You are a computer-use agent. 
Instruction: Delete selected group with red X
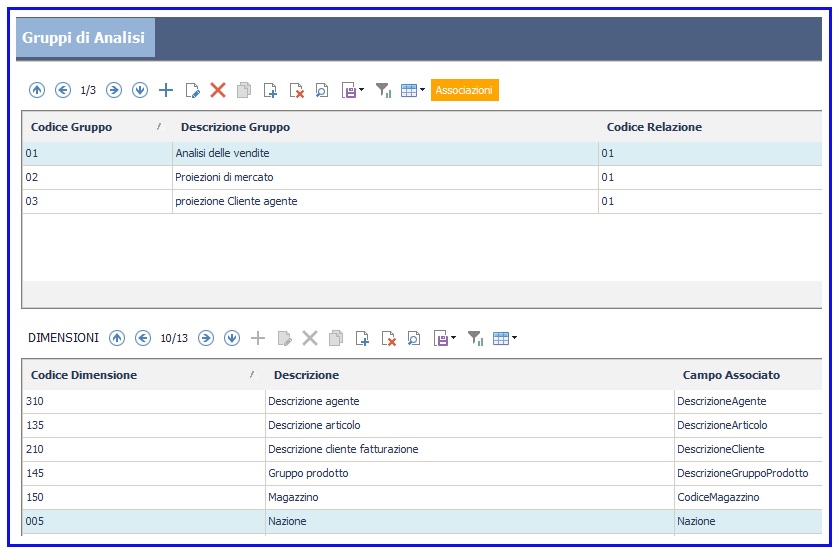point(218,90)
